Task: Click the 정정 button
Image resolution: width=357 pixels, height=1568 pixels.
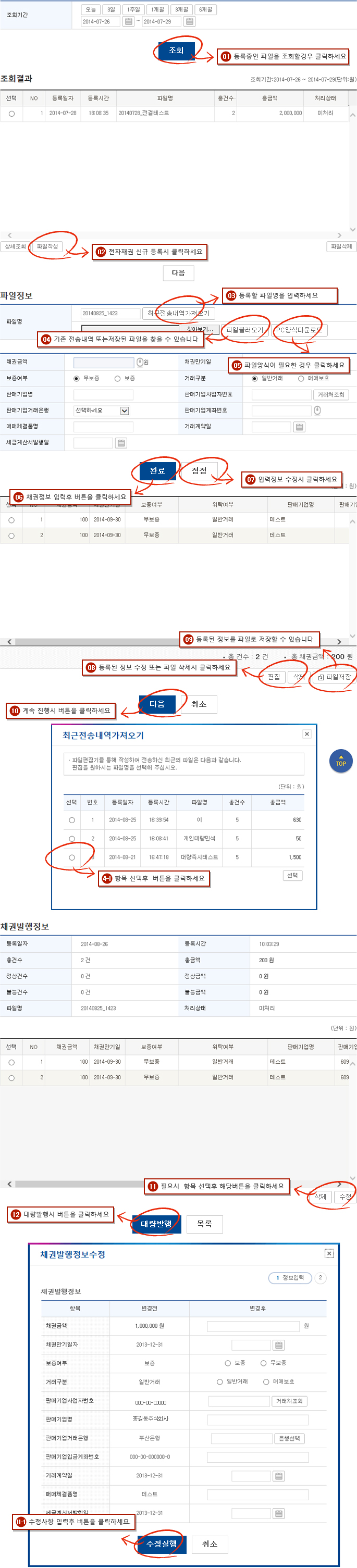Action: (x=199, y=470)
